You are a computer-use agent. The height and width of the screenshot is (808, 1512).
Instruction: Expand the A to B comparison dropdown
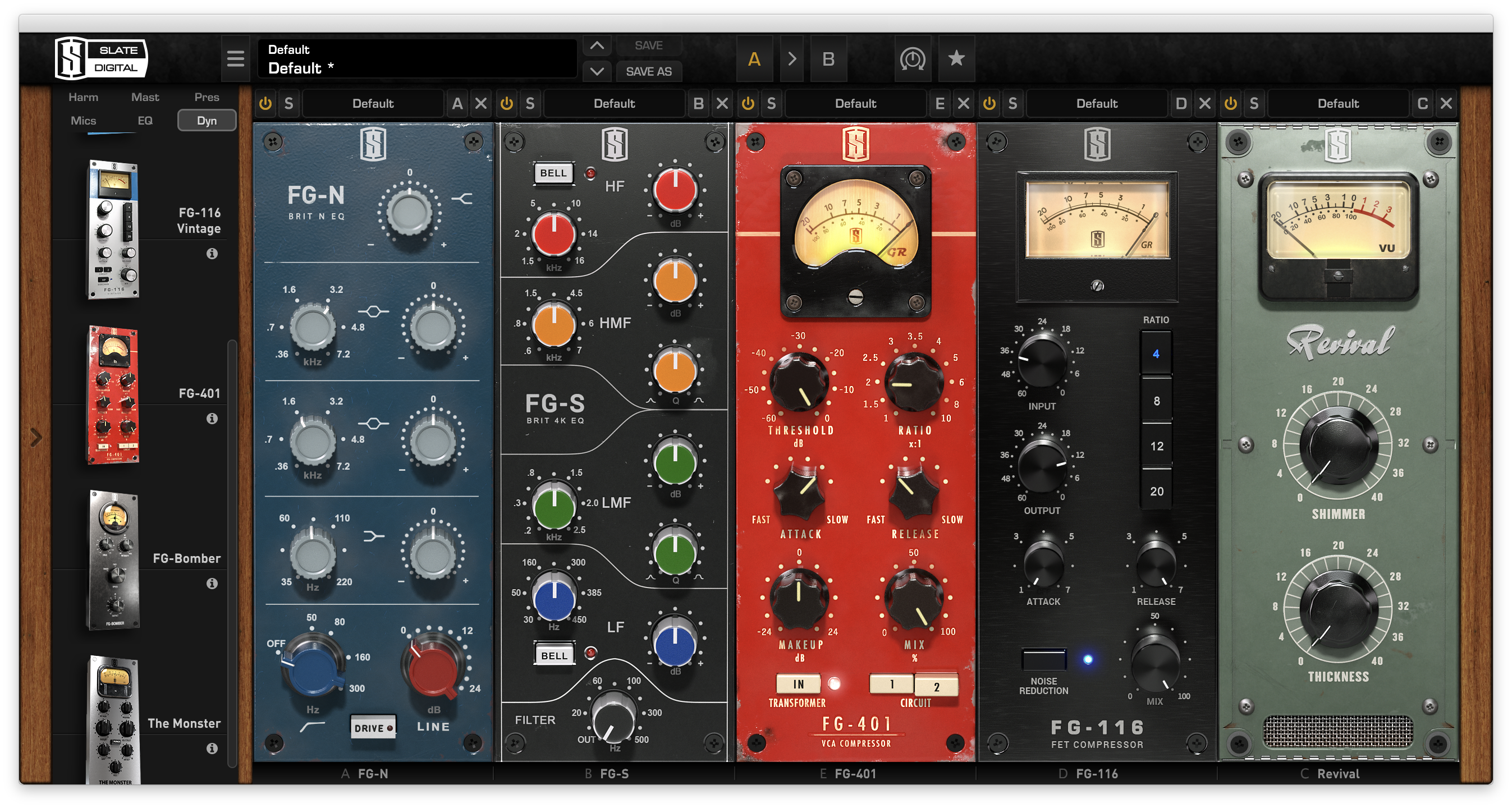click(x=791, y=58)
